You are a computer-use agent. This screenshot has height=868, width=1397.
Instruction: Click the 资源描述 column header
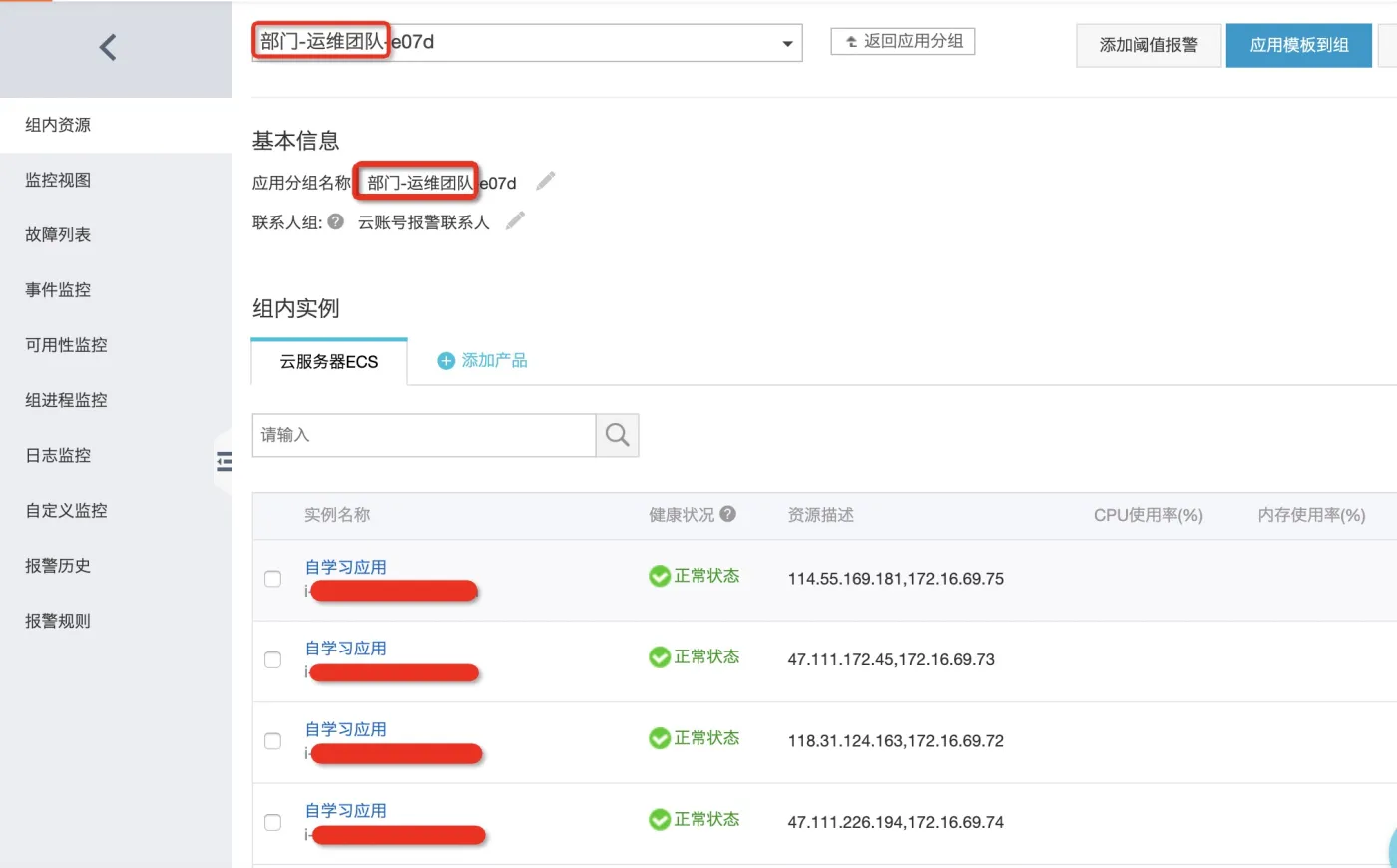[821, 515]
